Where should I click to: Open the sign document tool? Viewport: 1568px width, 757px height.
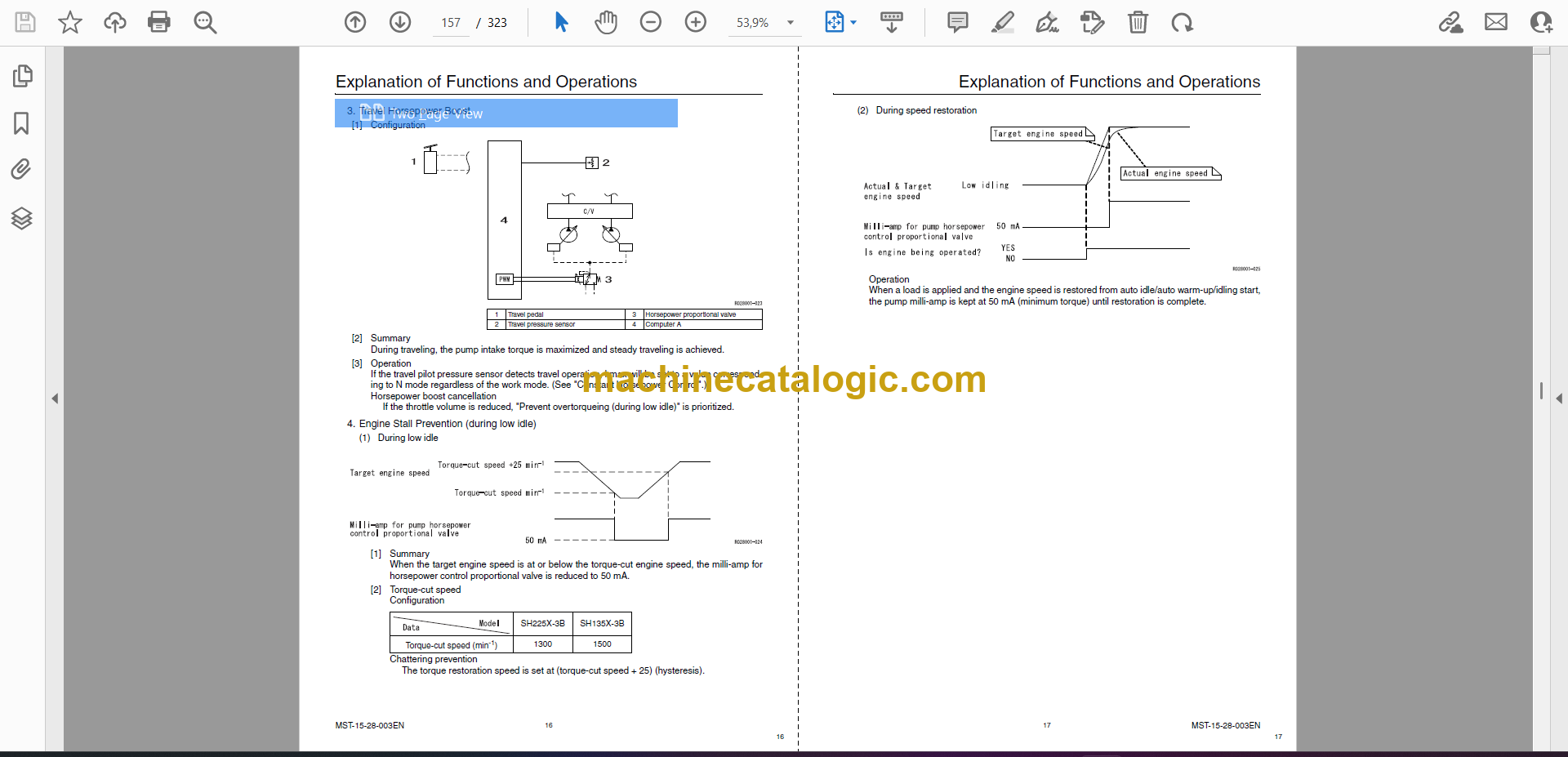point(1047,22)
